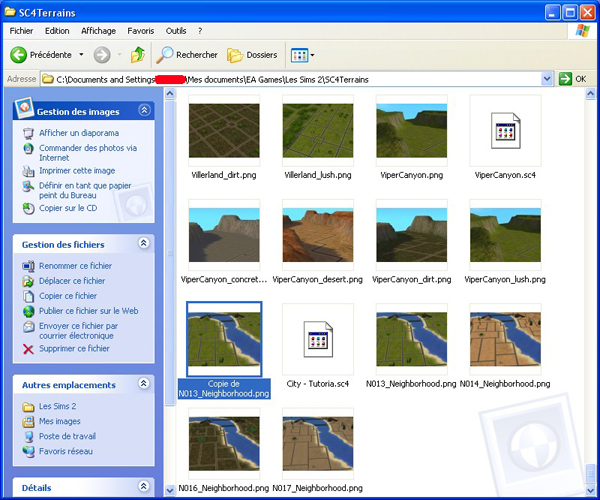This screenshot has width=600, height=500.
Task: Open the Affichage menu
Action: (x=98, y=31)
